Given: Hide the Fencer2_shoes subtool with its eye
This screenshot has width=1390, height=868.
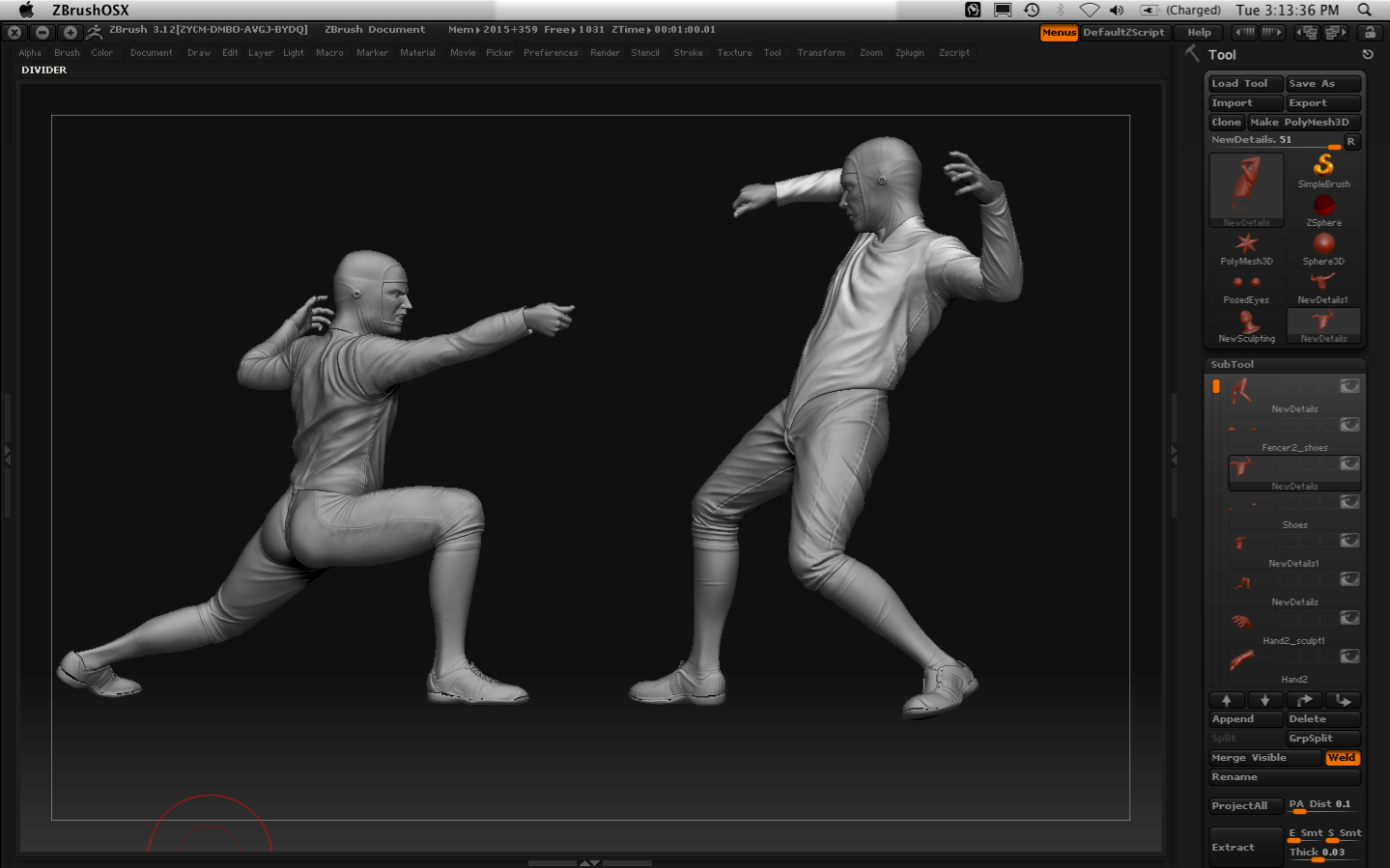Looking at the screenshot, I should (1349, 424).
